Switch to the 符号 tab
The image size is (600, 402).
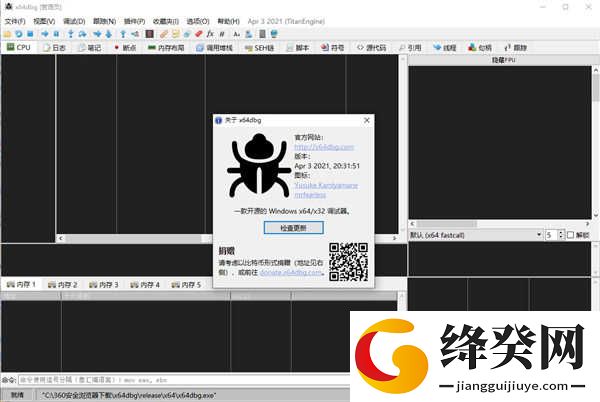333,48
